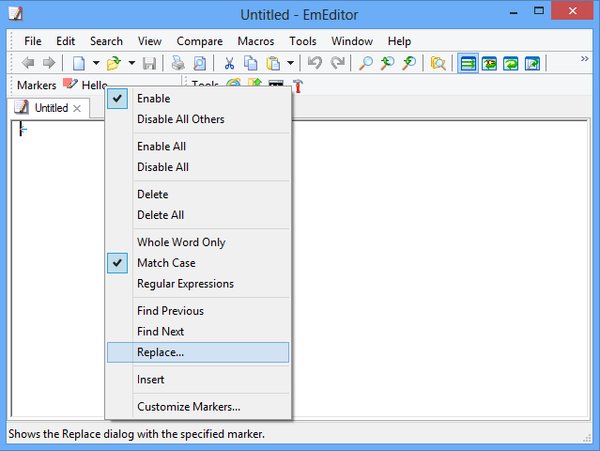Image resolution: width=600 pixels, height=451 pixels.
Task: Toggle the checked Match Case option
Action: [198, 263]
